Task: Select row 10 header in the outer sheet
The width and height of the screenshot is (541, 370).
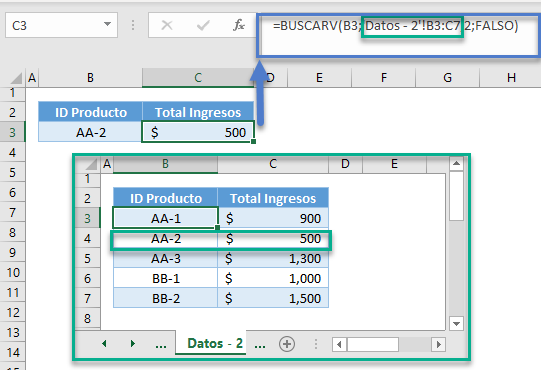Action: click(12, 273)
